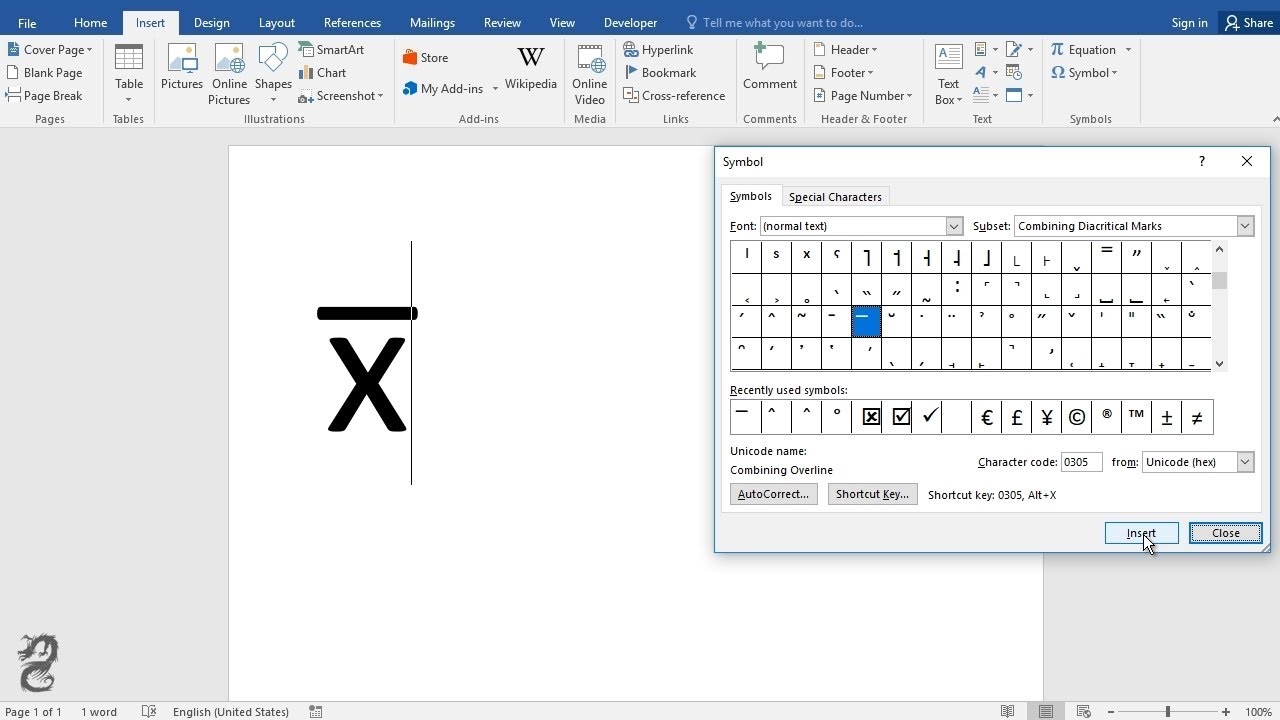1280x720 pixels.
Task: Switch to Web Layout view
Action: click(1084, 711)
